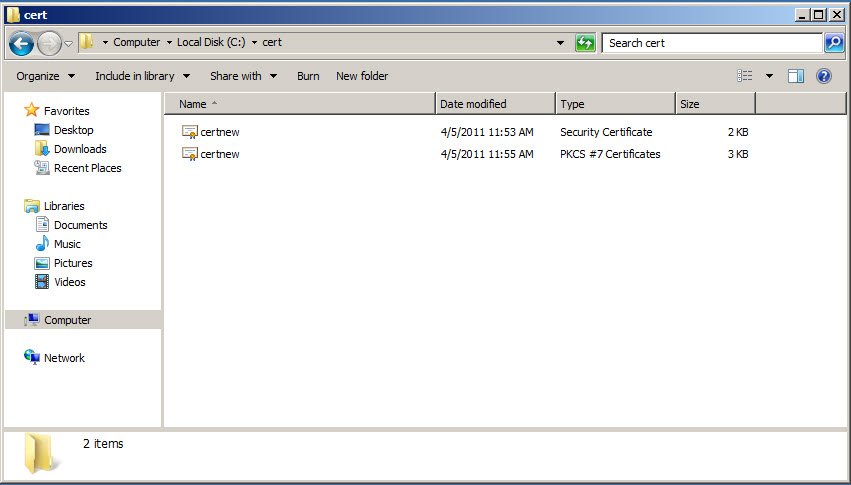This screenshot has height=485, width=851.
Task: Click date 4/5/2011 11:53 AM
Action: pyautogui.click(x=487, y=132)
